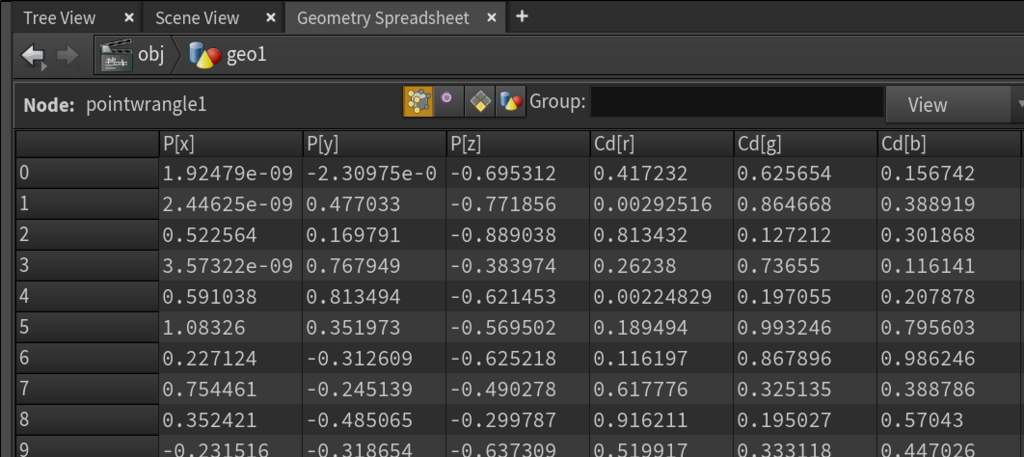Click cell value 0.207878
The image size is (1024, 457).
[927, 297]
